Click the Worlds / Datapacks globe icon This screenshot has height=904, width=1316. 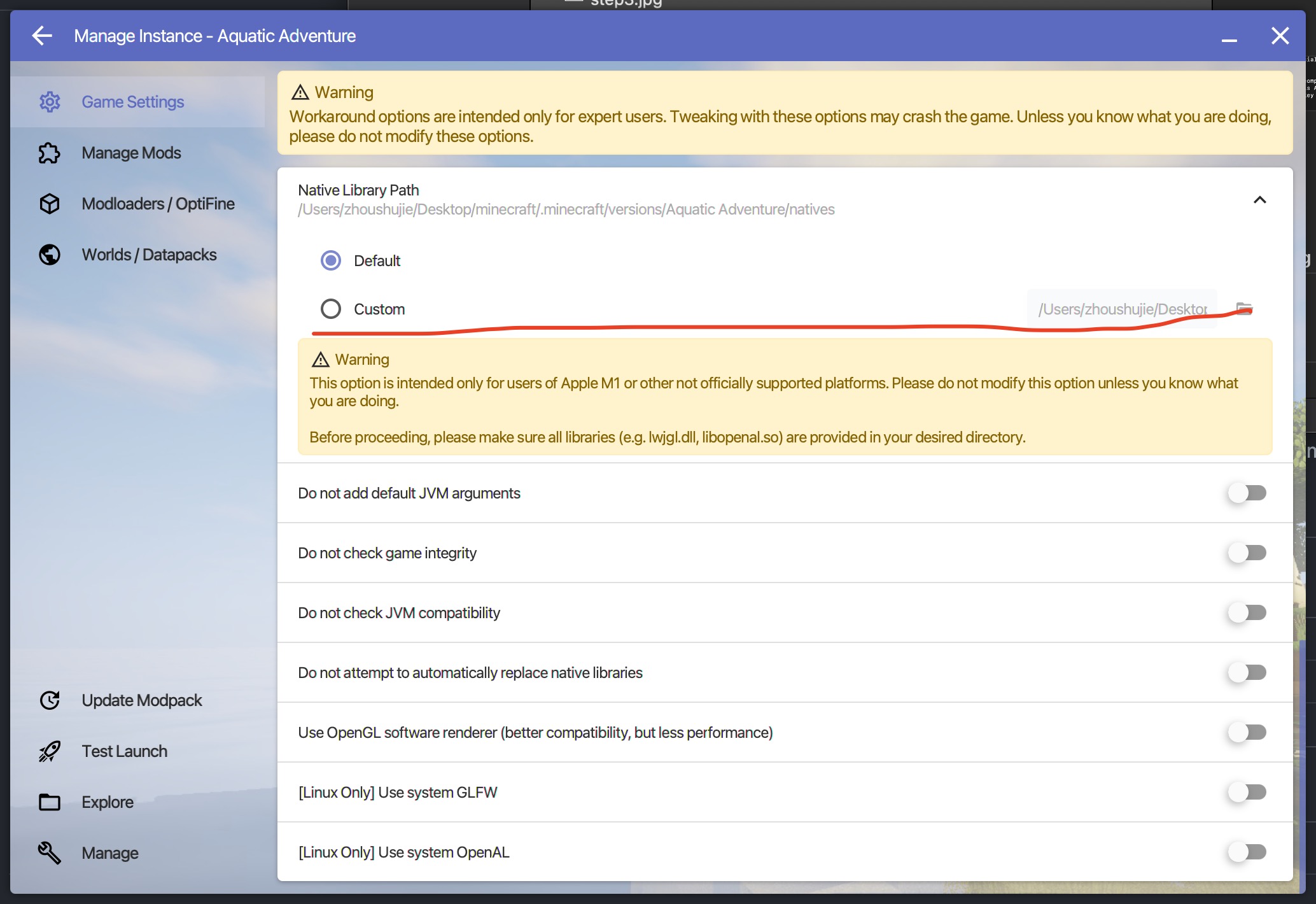click(x=50, y=255)
